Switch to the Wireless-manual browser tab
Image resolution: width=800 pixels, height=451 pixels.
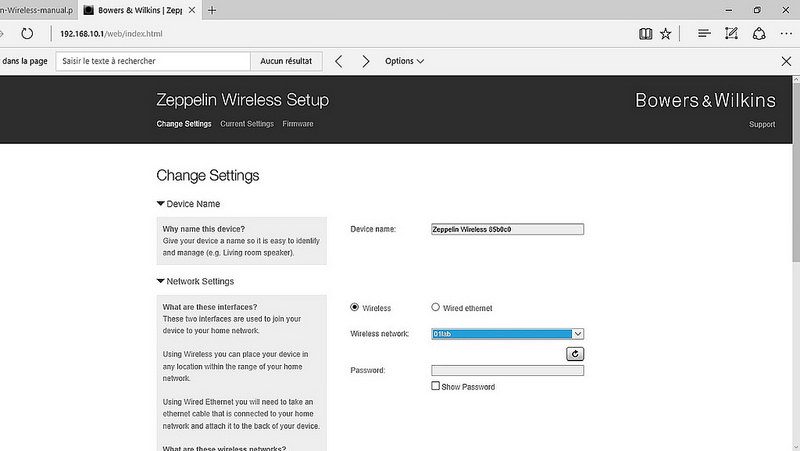point(38,10)
